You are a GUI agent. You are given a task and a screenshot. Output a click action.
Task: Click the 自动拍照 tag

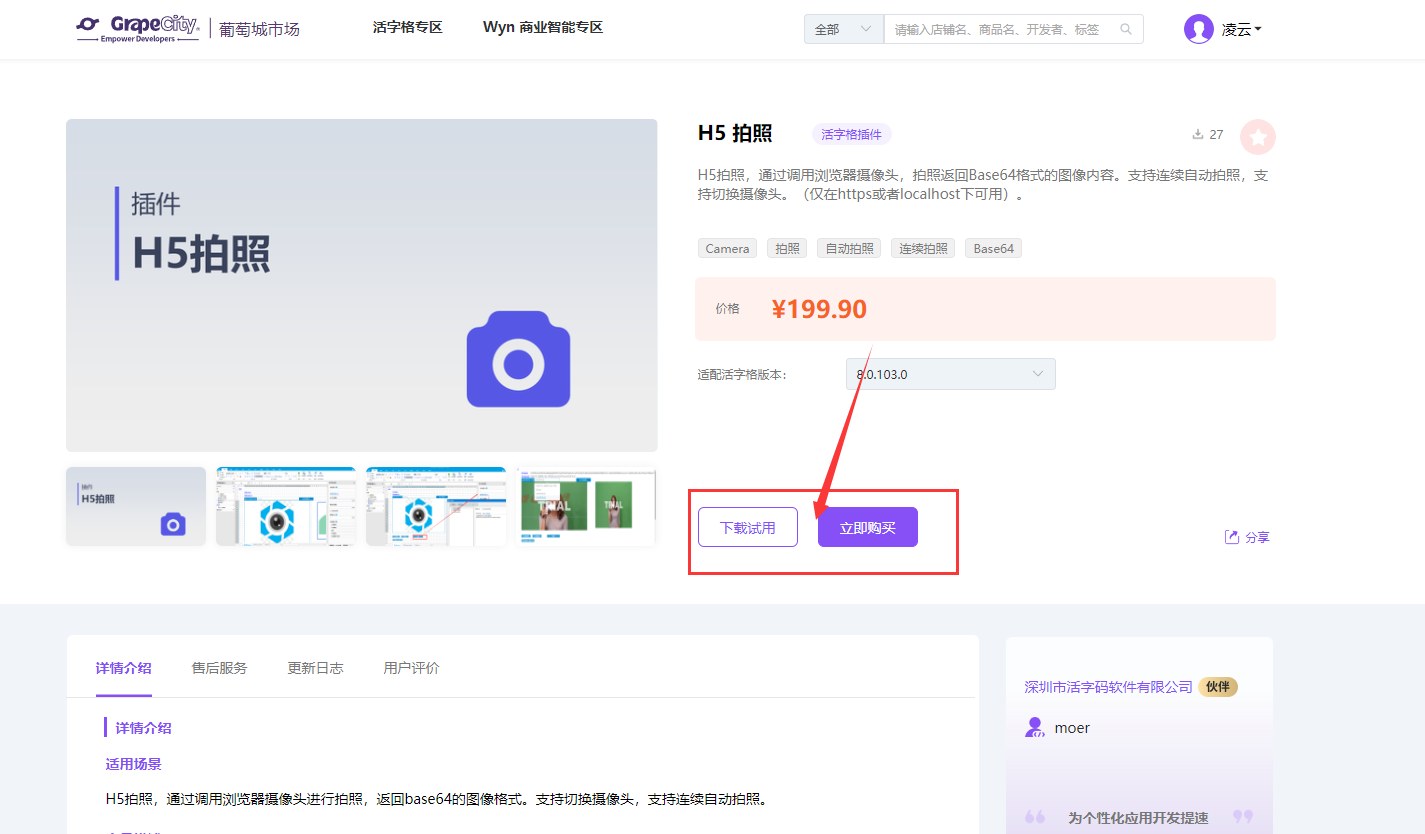point(849,248)
